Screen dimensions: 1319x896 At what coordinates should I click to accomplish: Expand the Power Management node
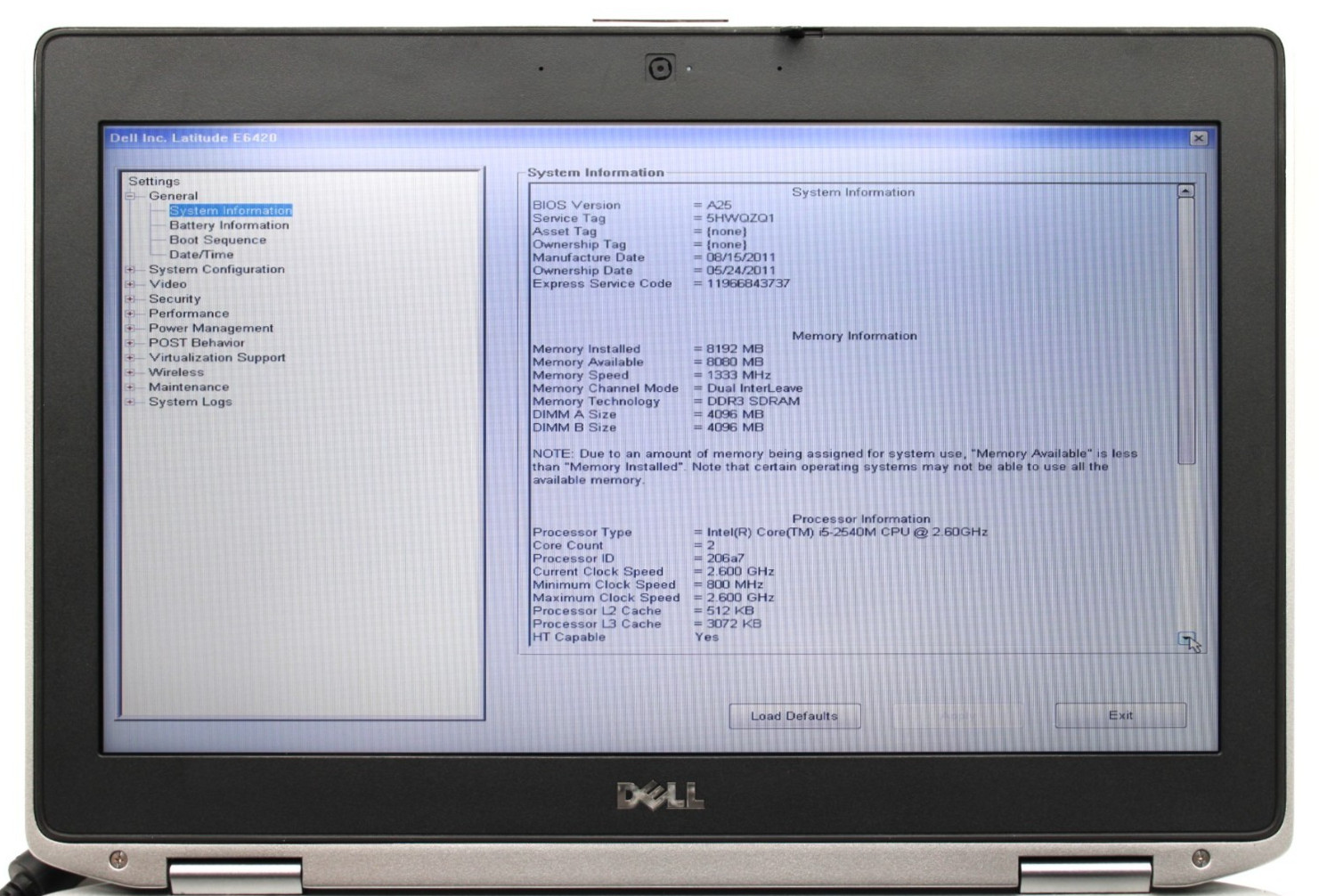(x=130, y=329)
